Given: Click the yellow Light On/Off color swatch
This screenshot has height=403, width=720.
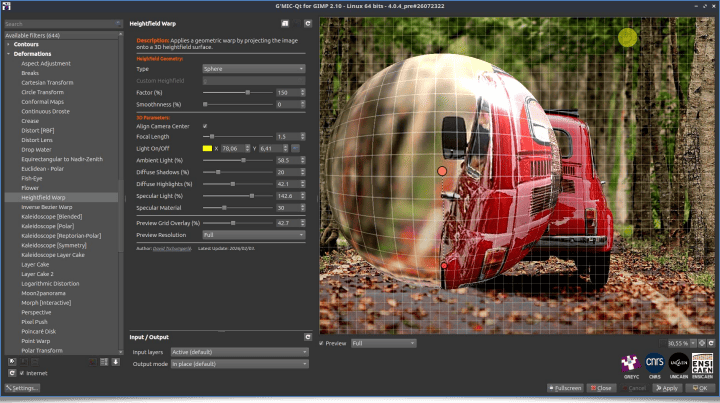Looking at the screenshot, I should [x=207, y=148].
